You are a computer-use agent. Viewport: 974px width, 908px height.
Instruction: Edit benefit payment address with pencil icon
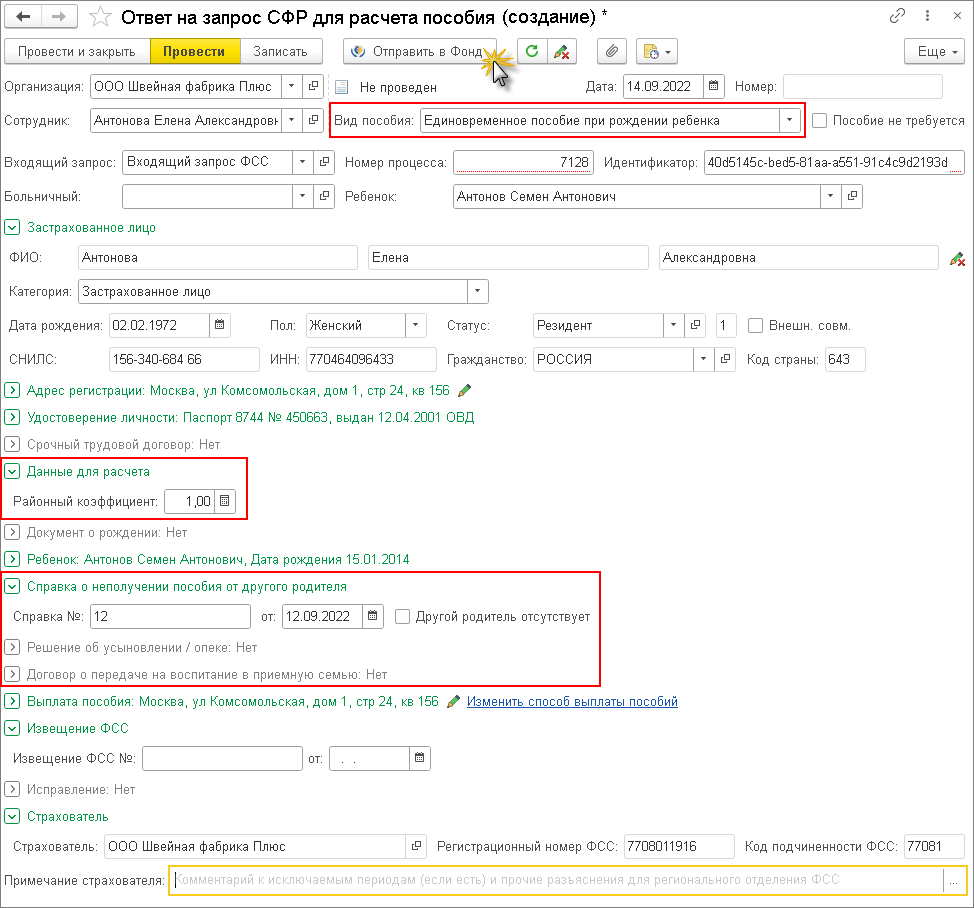point(453,702)
